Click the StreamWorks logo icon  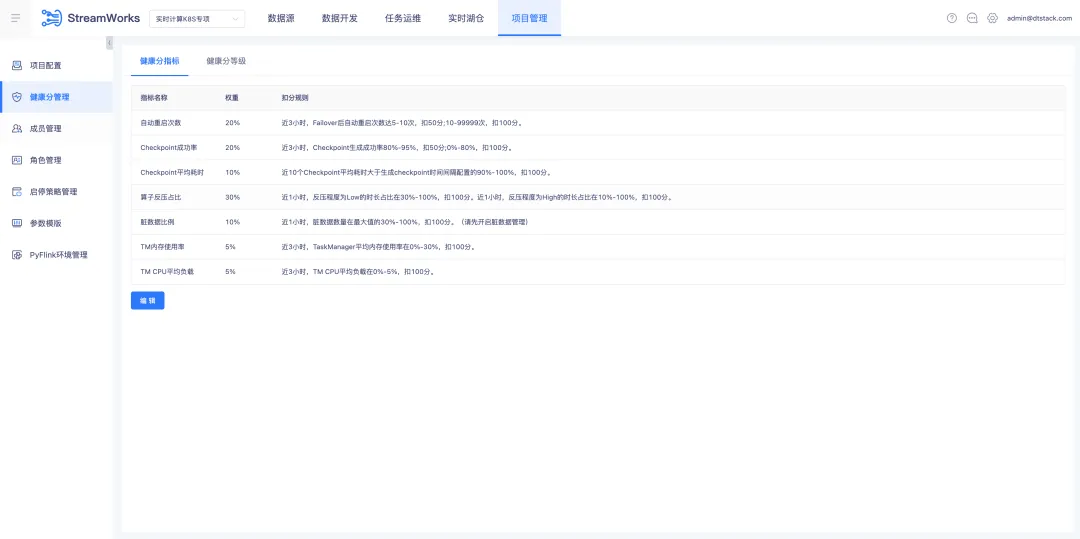(51, 18)
